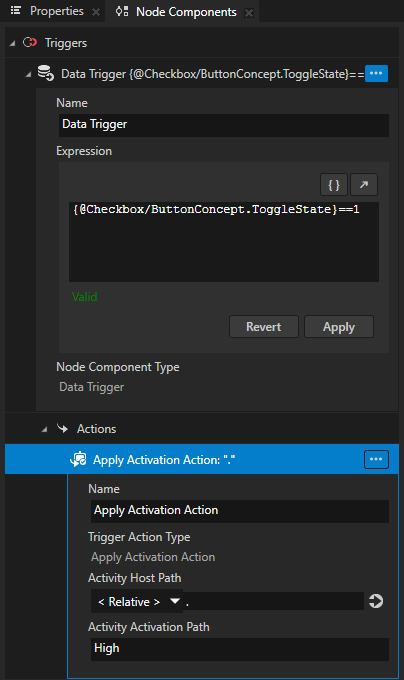Click the Triggers section icon
Viewport: 404px width, 680px height.
tap(30, 42)
